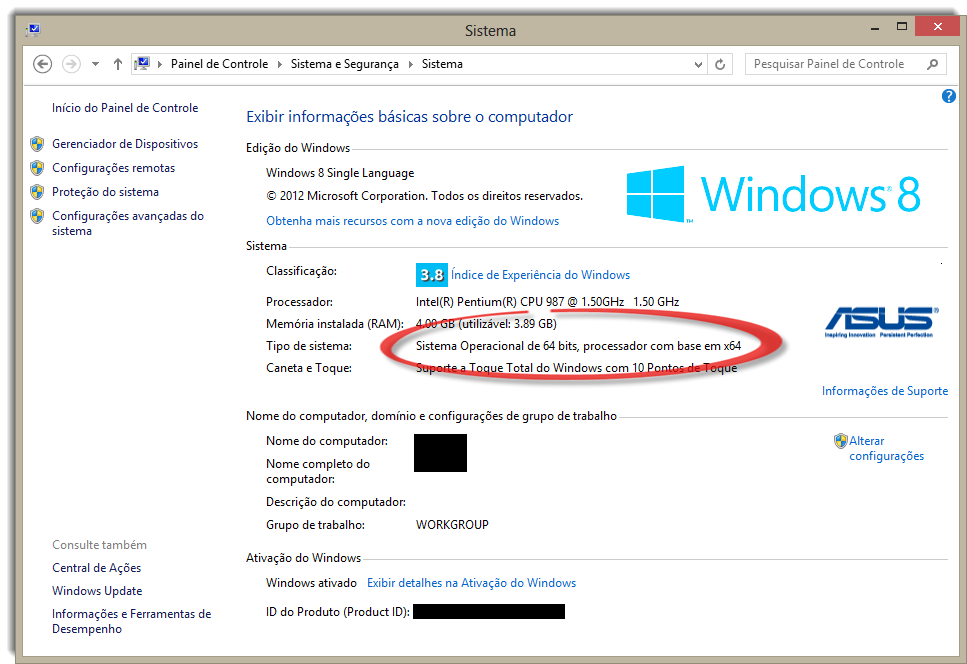
Task: Refresh the page with the reload icon
Action: 720,64
